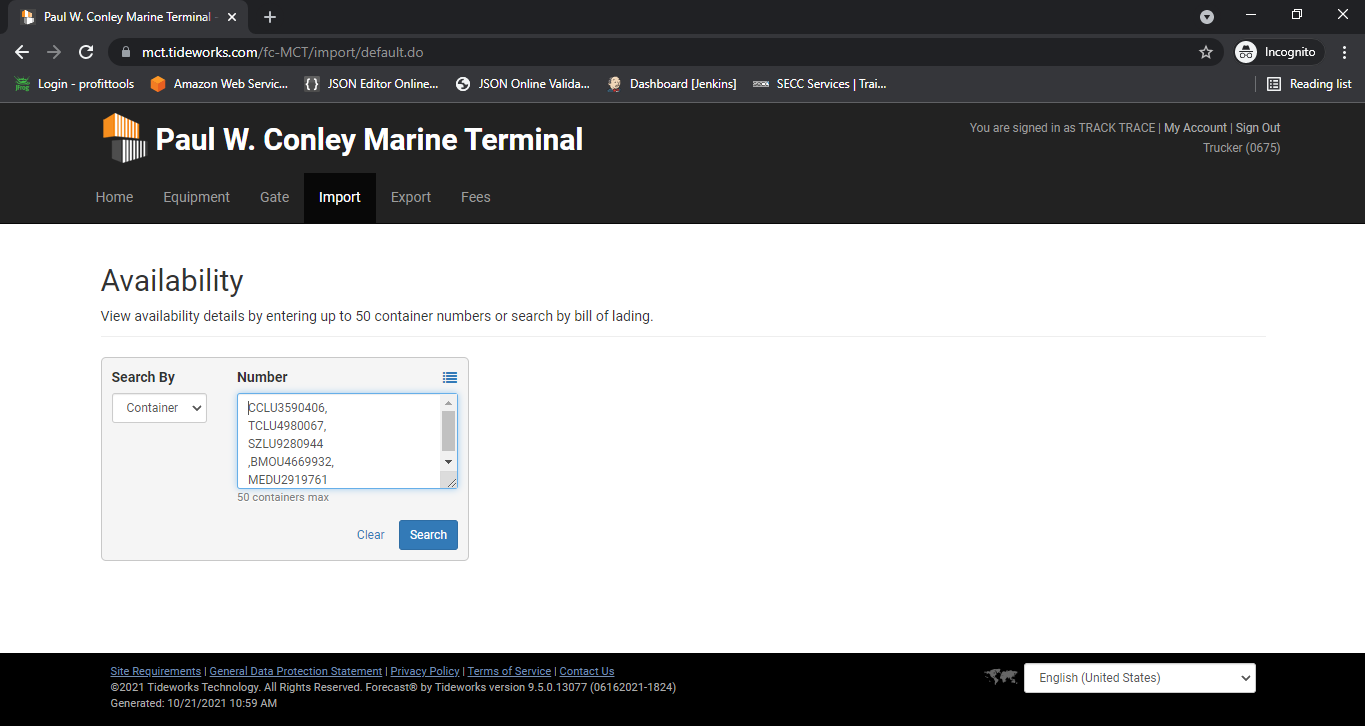The width and height of the screenshot is (1365, 726).
Task: Go to the Home menu
Action: pos(114,197)
